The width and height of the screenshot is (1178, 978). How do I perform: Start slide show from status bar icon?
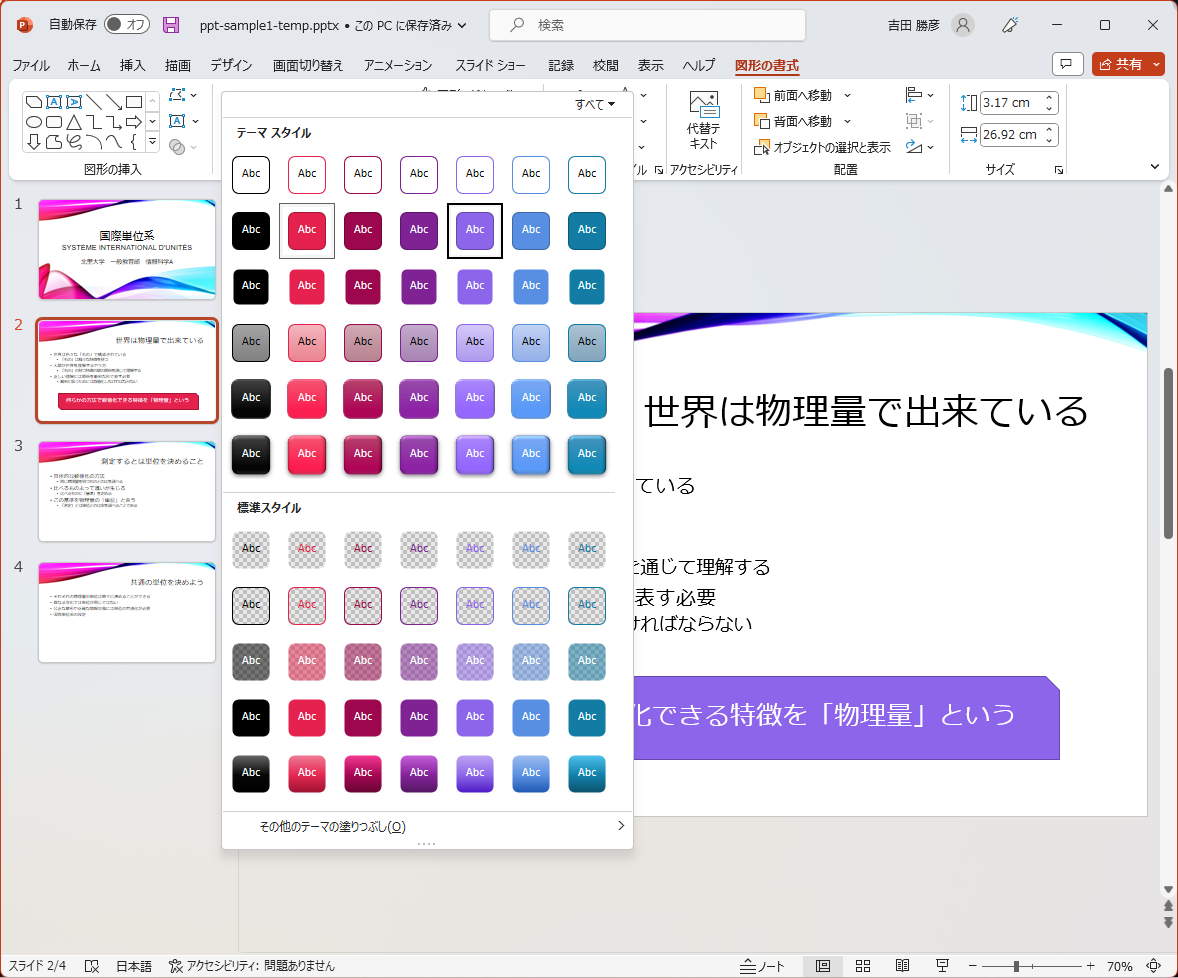[x=942, y=966]
